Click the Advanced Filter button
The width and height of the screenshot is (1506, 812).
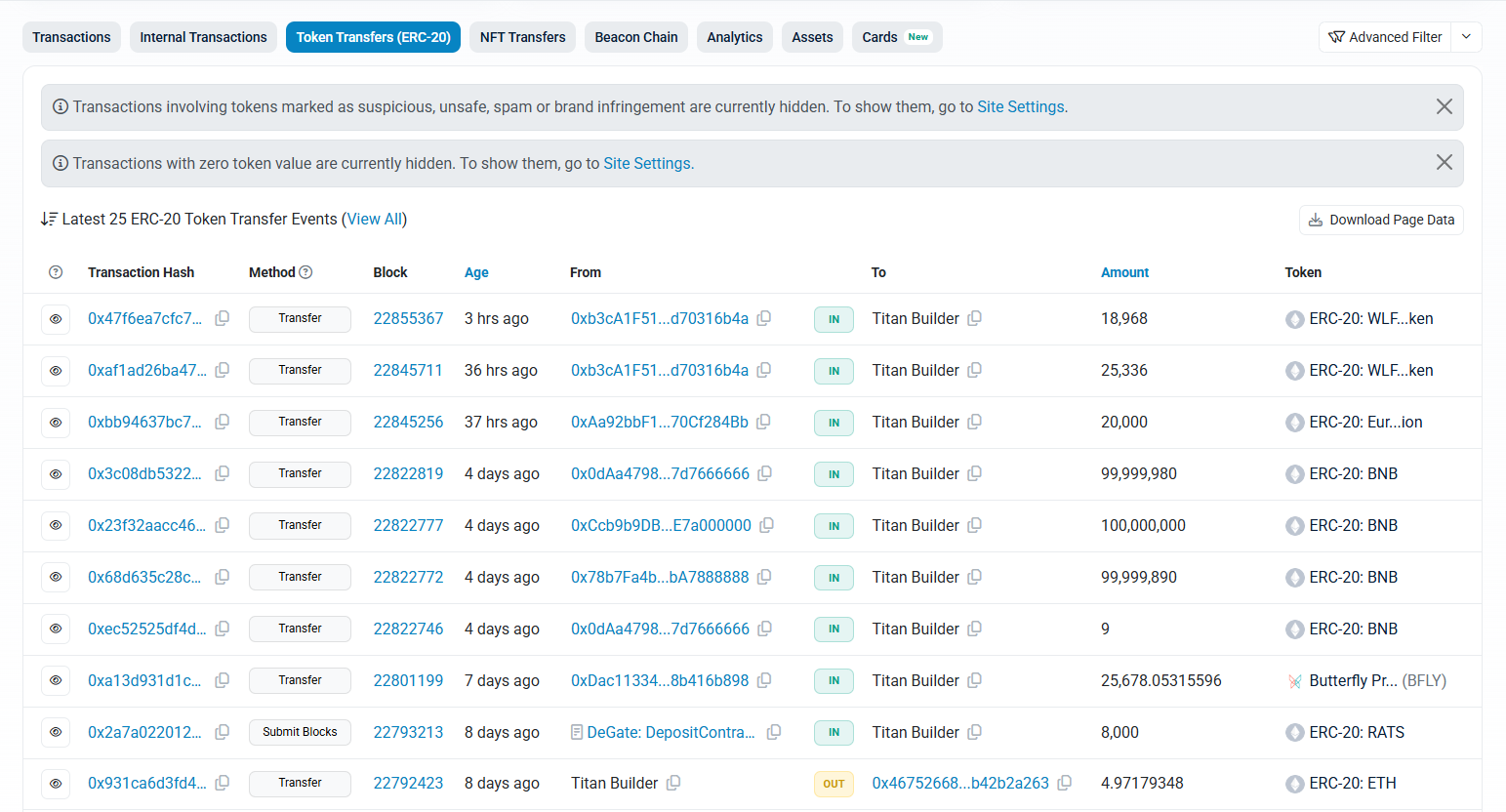point(1385,37)
